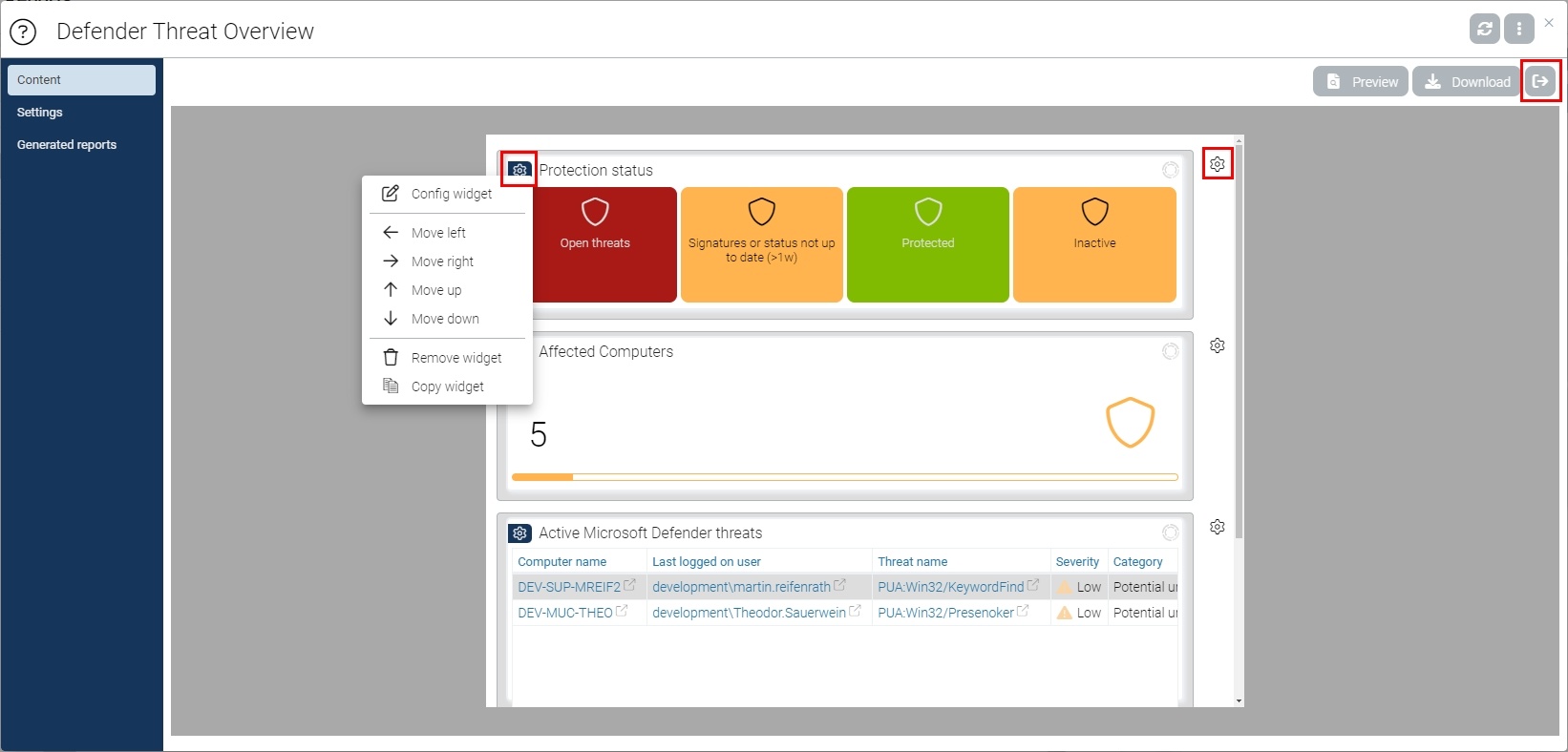Click the Preview button
The height and width of the screenshot is (752, 1568).
click(x=1361, y=81)
